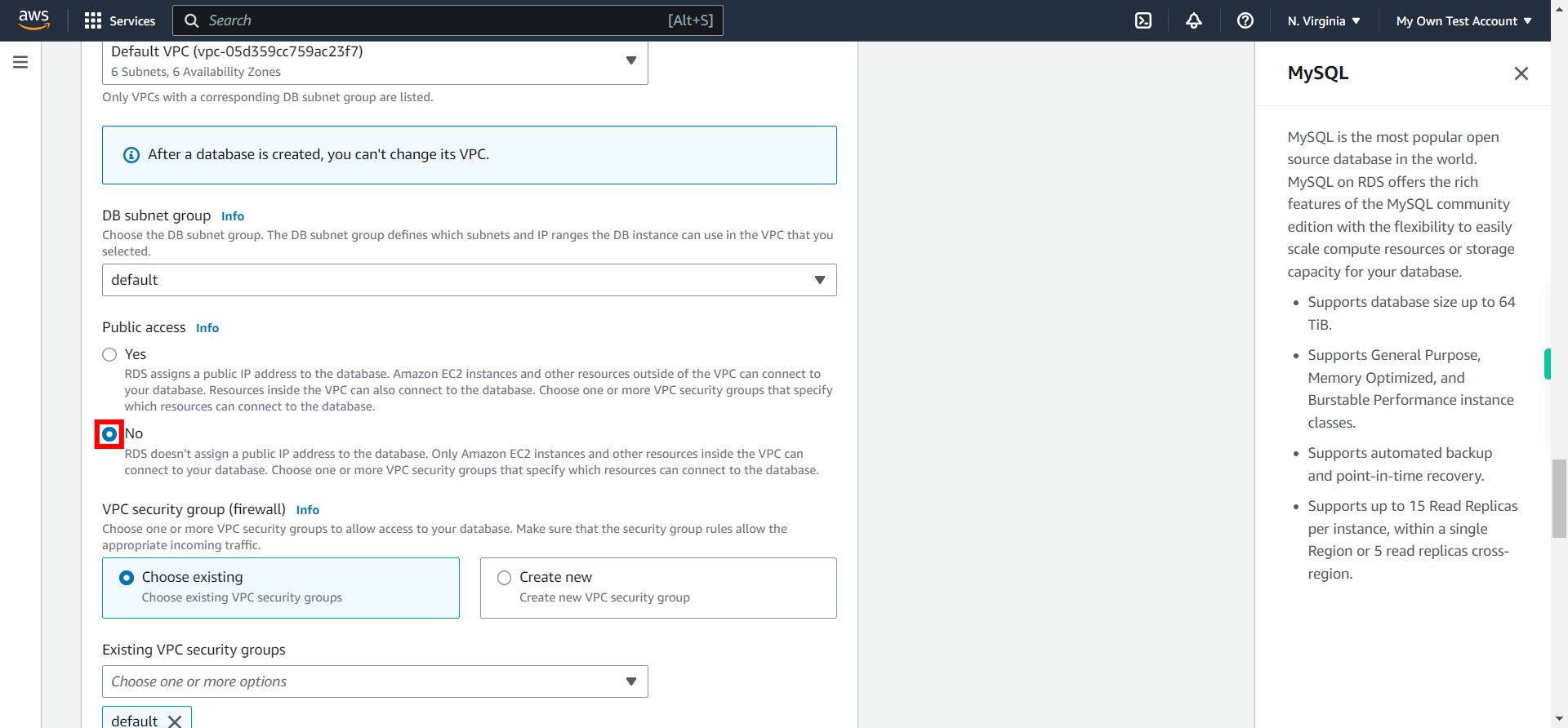Open Existing VPC security groups dropdown

375,681
